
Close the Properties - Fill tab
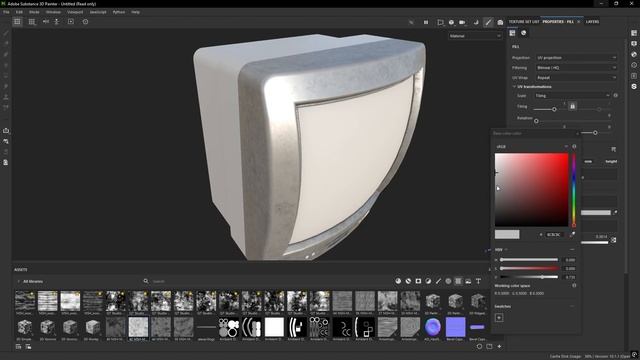[x=578, y=22]
